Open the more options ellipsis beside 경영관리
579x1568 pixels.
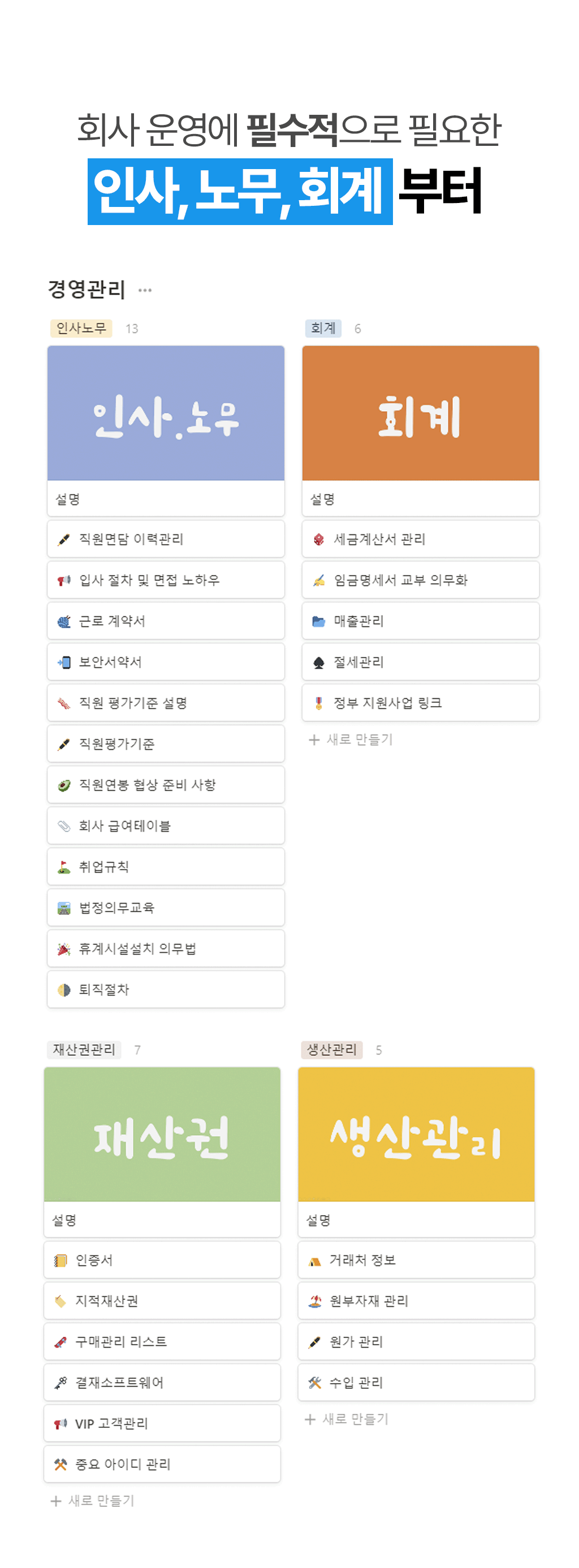[x=145, y=290]
